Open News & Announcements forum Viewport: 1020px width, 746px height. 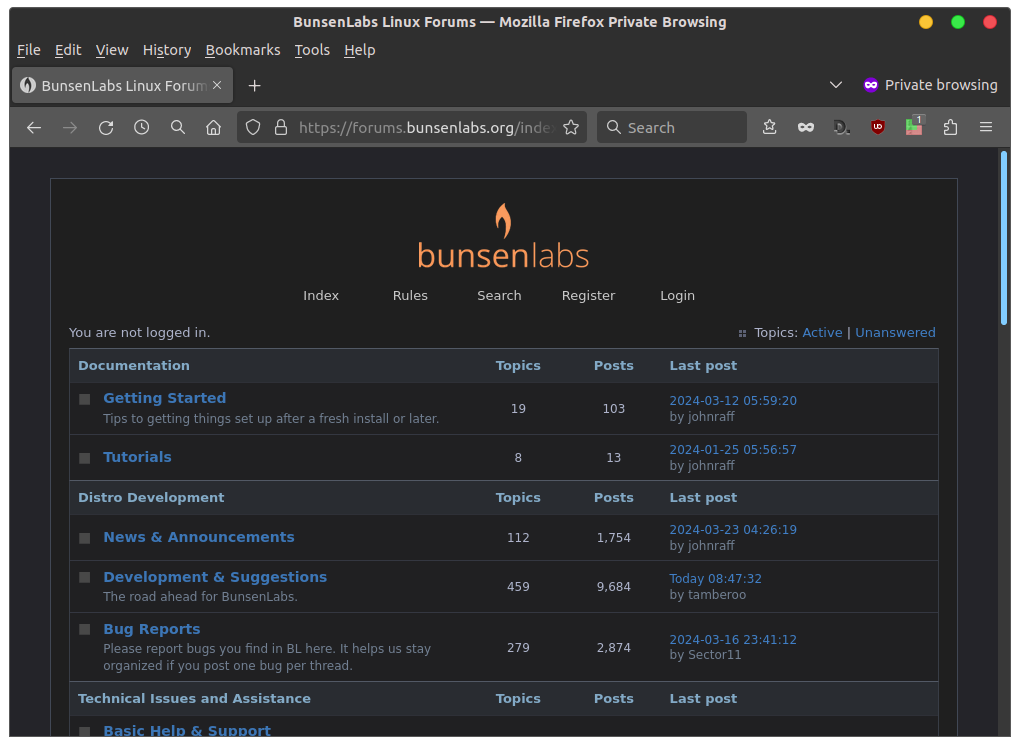(198, 537)
